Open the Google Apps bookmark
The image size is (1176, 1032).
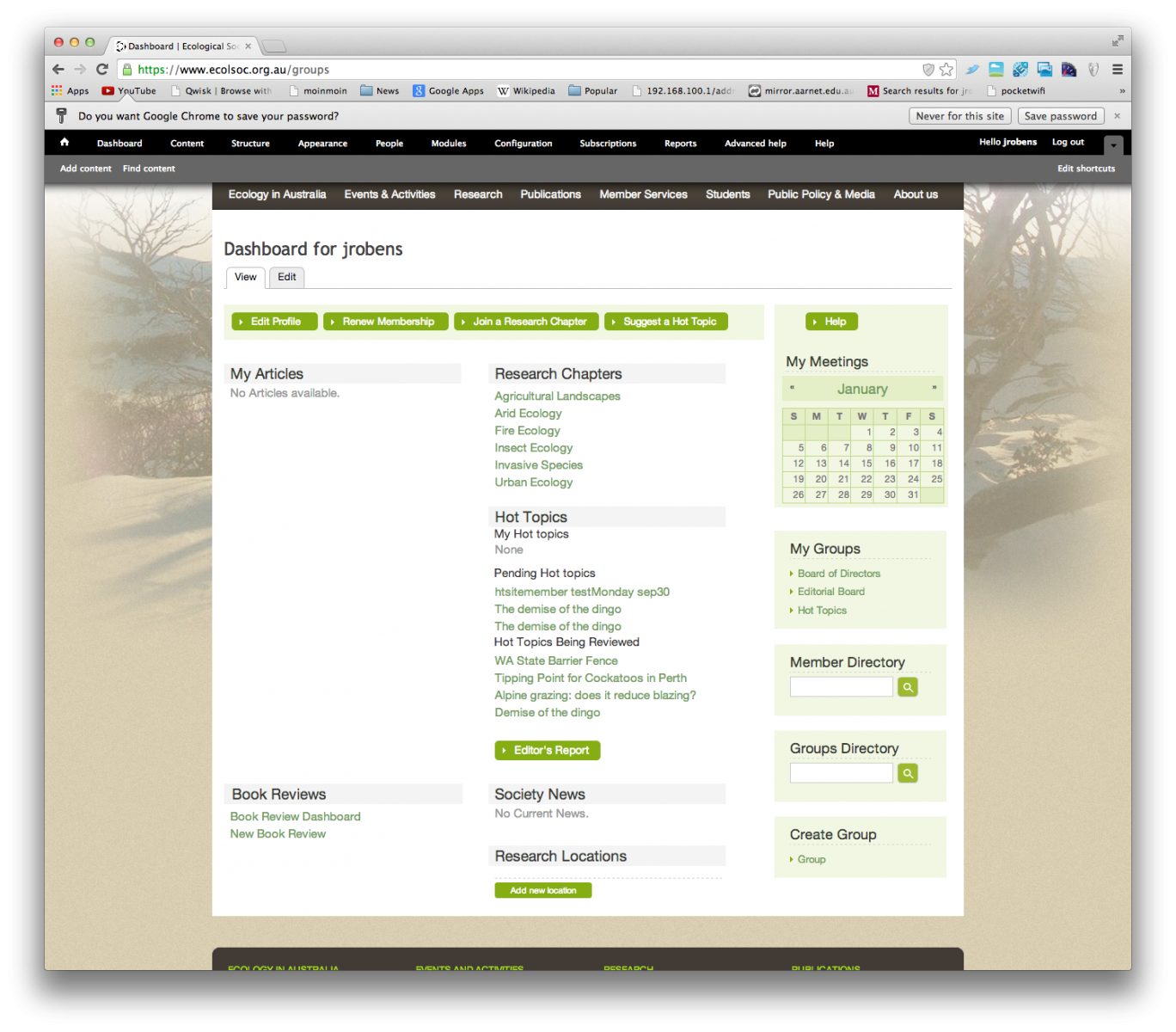[x=448, y=90]
